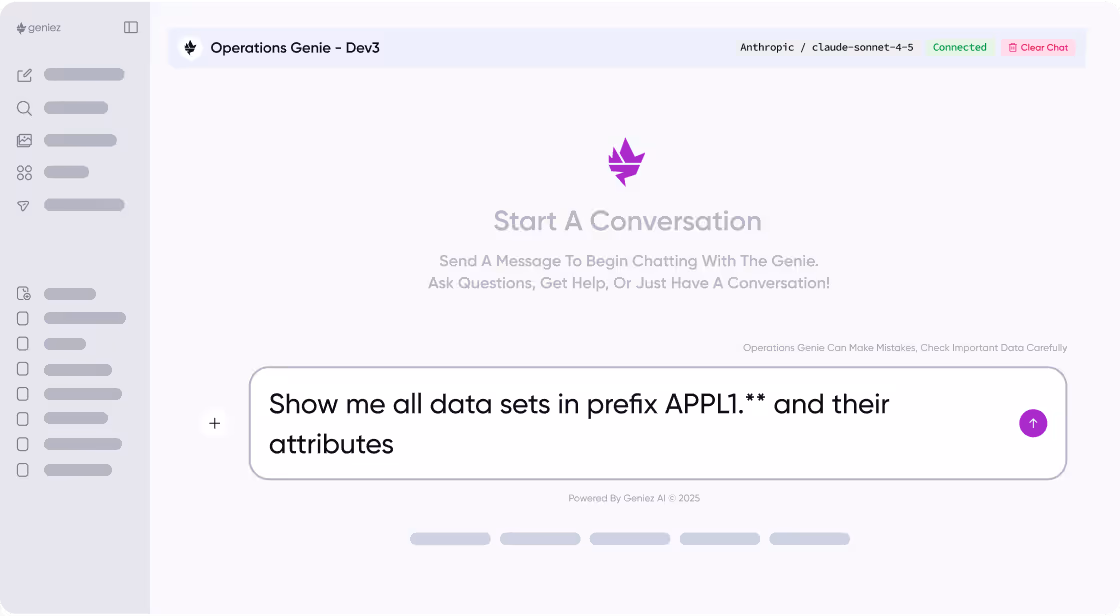The height and width of the screenshot is (616, 1120).
Task: Click the Clear Chat button
Action: 1038,47
